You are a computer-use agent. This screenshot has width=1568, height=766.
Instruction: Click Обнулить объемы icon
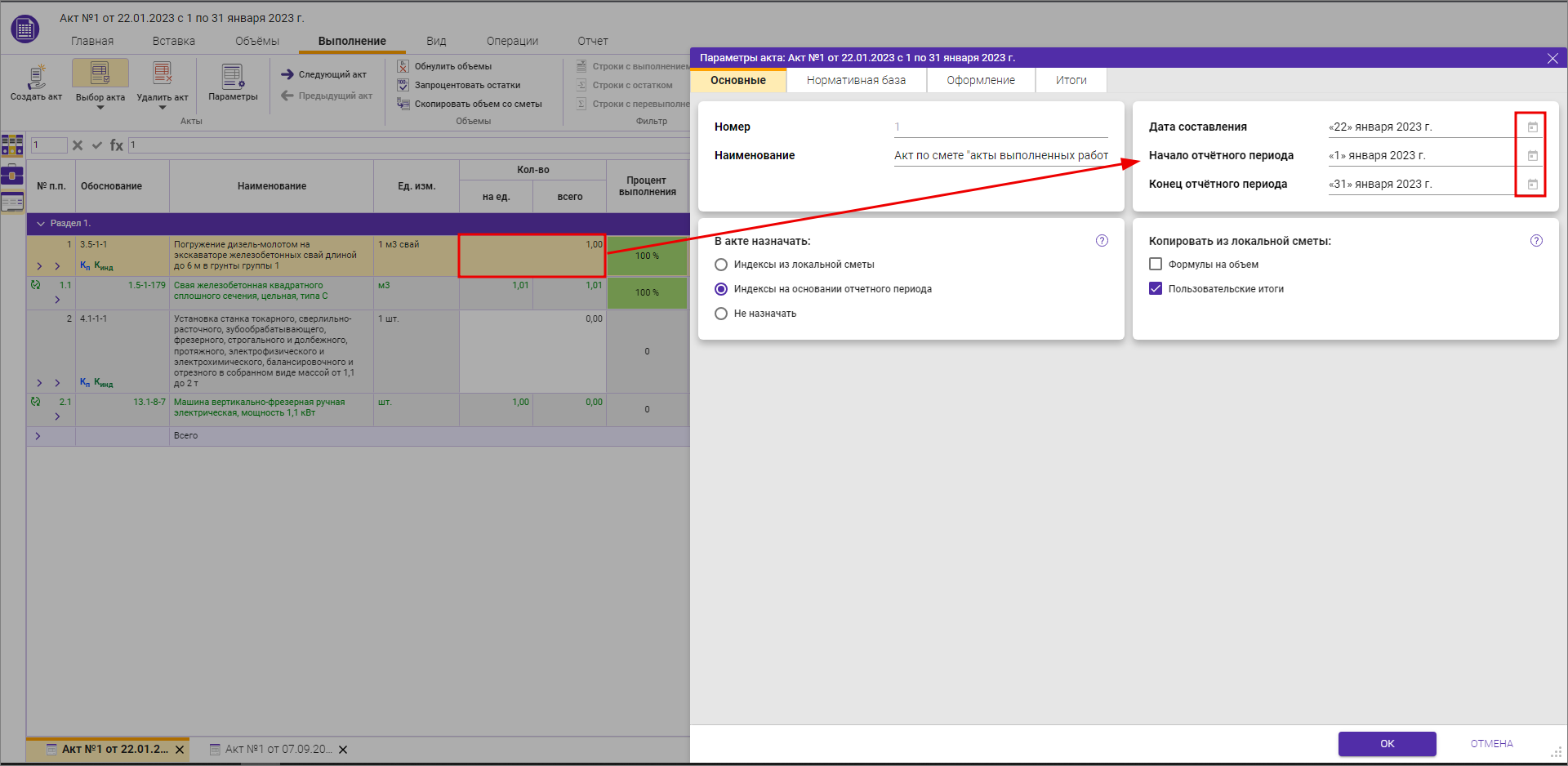coord(403,66)
